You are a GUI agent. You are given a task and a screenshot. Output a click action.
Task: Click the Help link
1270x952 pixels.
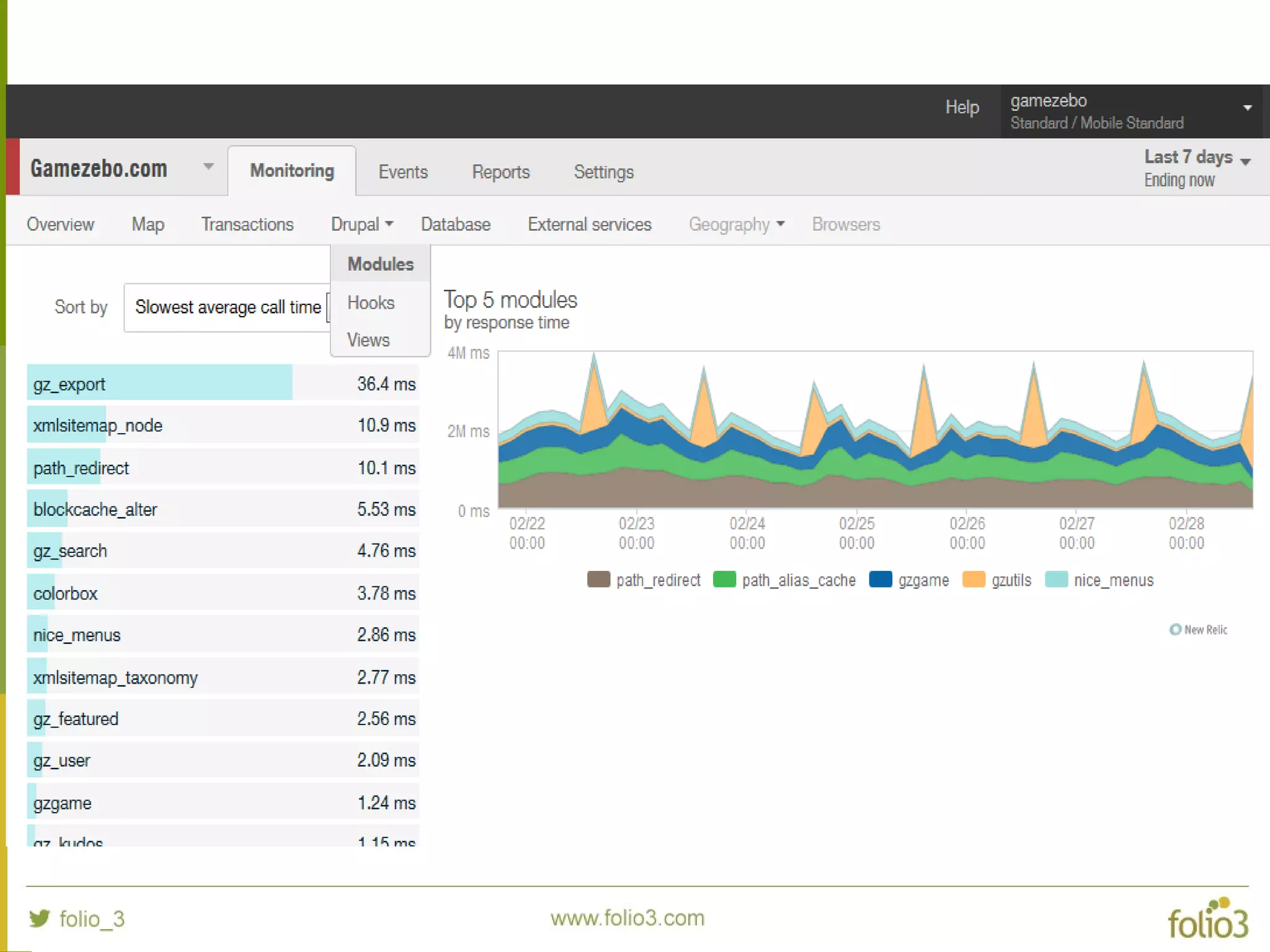click(962, 107)
